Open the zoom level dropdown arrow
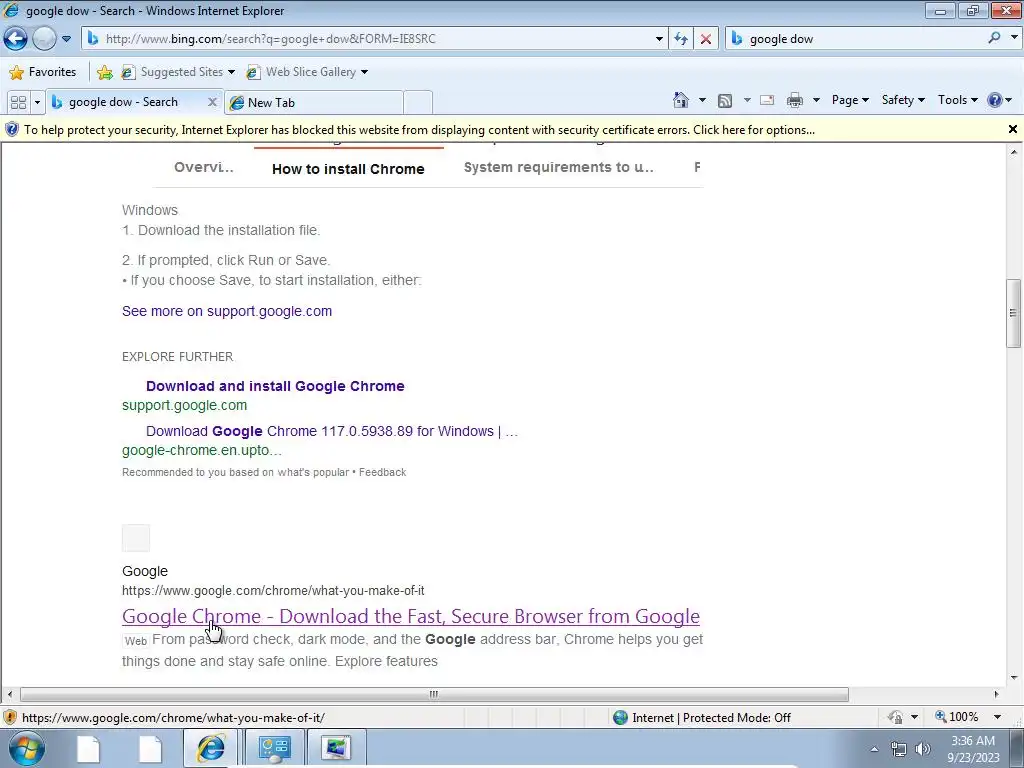This screenshot has width=1024, height=768. click(997, 717)
